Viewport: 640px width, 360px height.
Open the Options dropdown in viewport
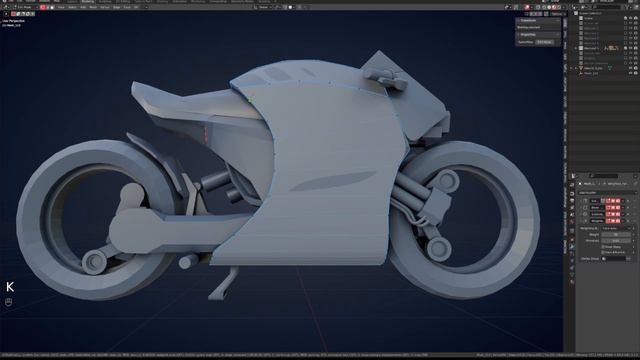point(558,14)
